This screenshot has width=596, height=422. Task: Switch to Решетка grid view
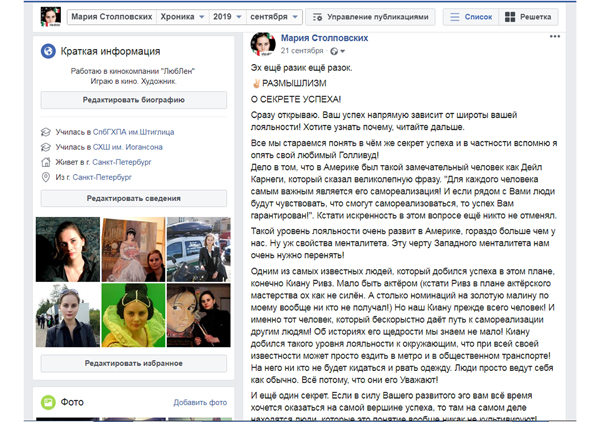click(x=528, y=17)
